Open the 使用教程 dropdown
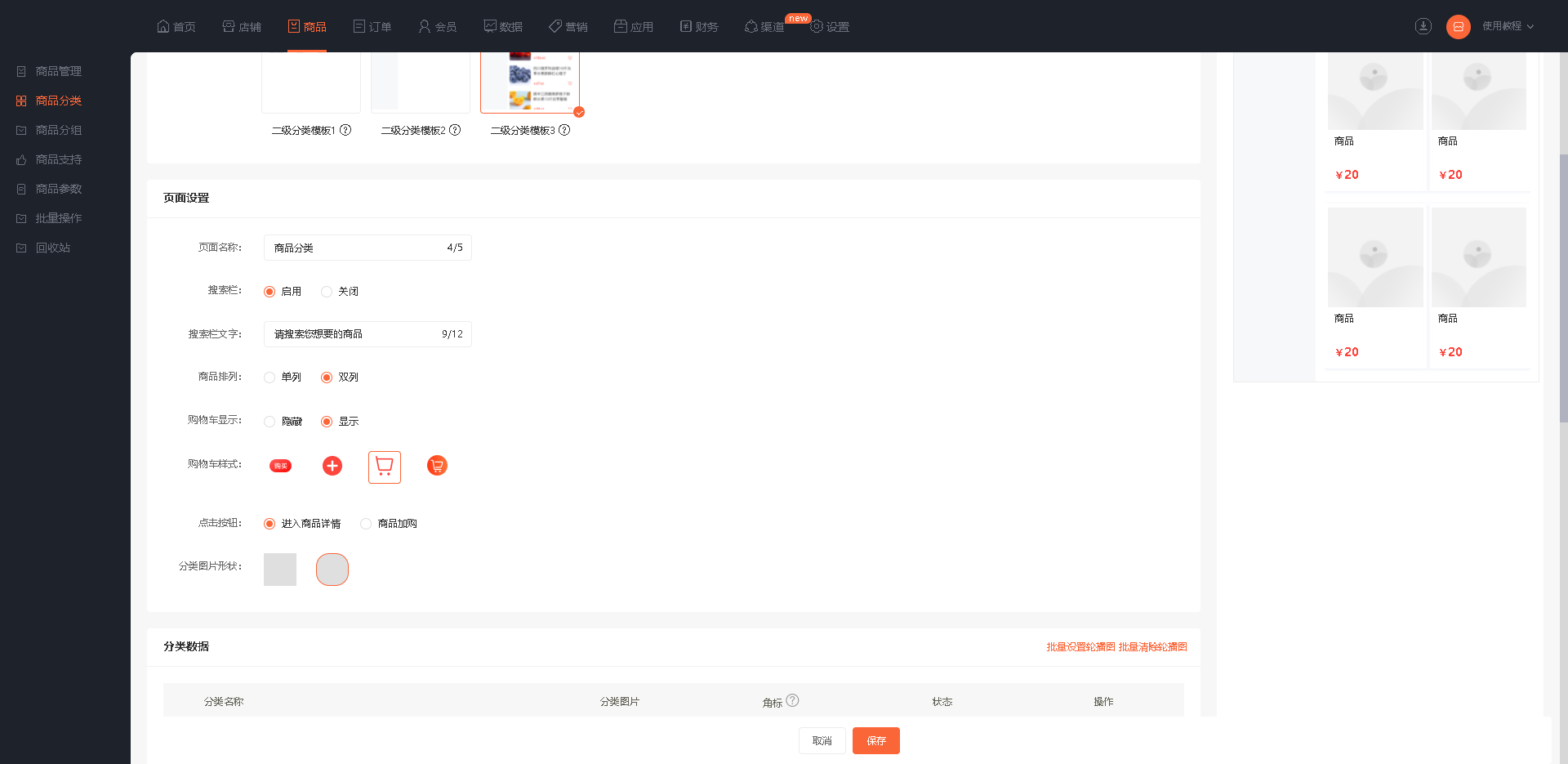Screen dimensions: 1568x764 point(1508,26)
